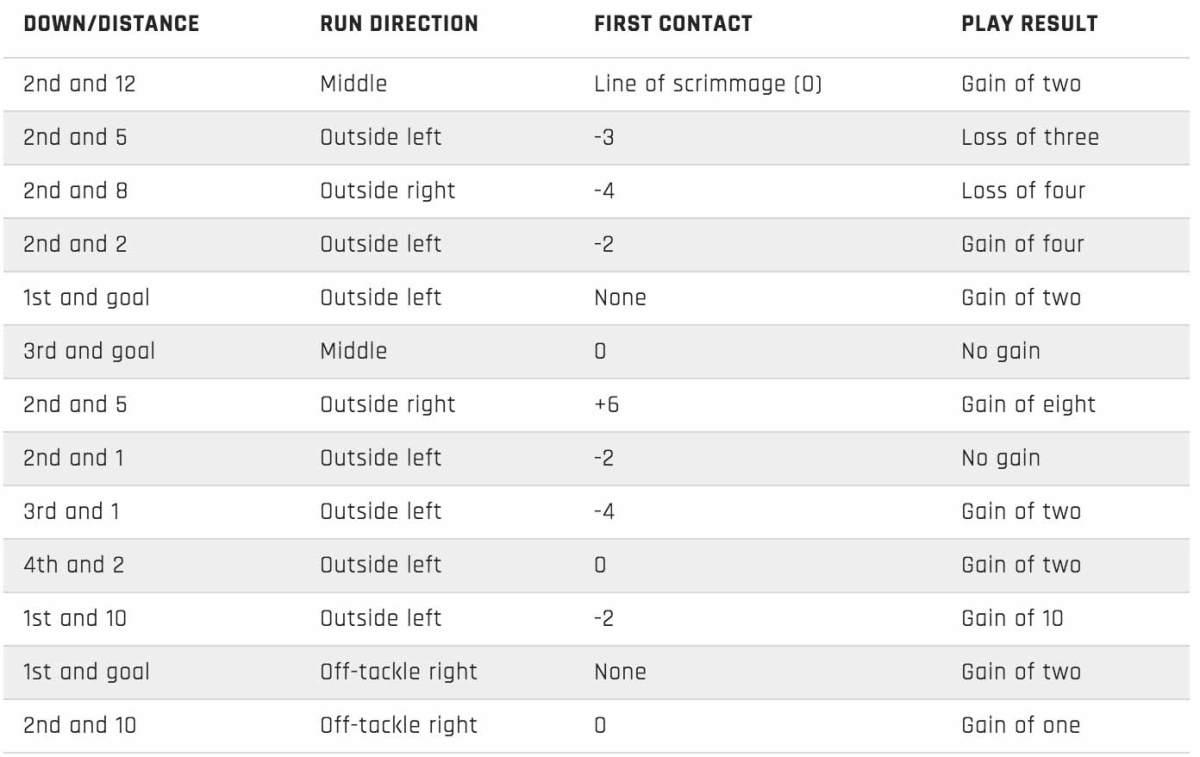Click the "2nd and 10" cell
Screen dimensions: 1200x757
pyautogui.click(x=79, y=725)
